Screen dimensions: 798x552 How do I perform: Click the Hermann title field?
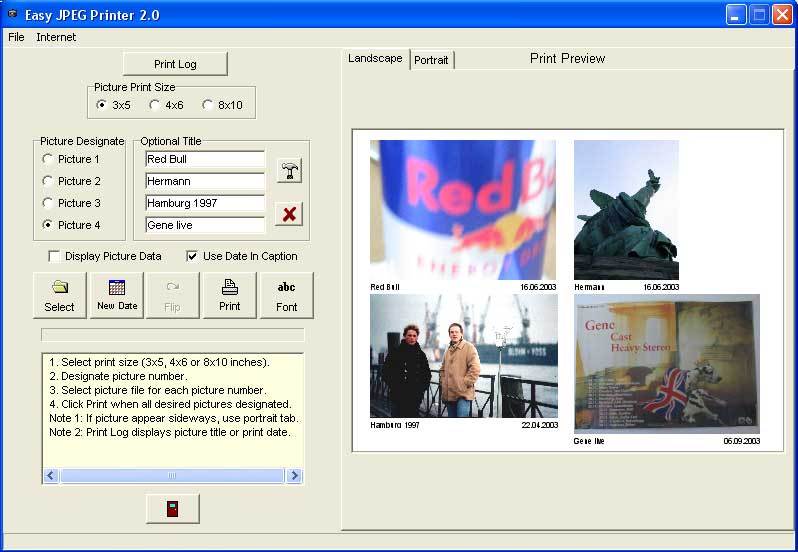205,181
